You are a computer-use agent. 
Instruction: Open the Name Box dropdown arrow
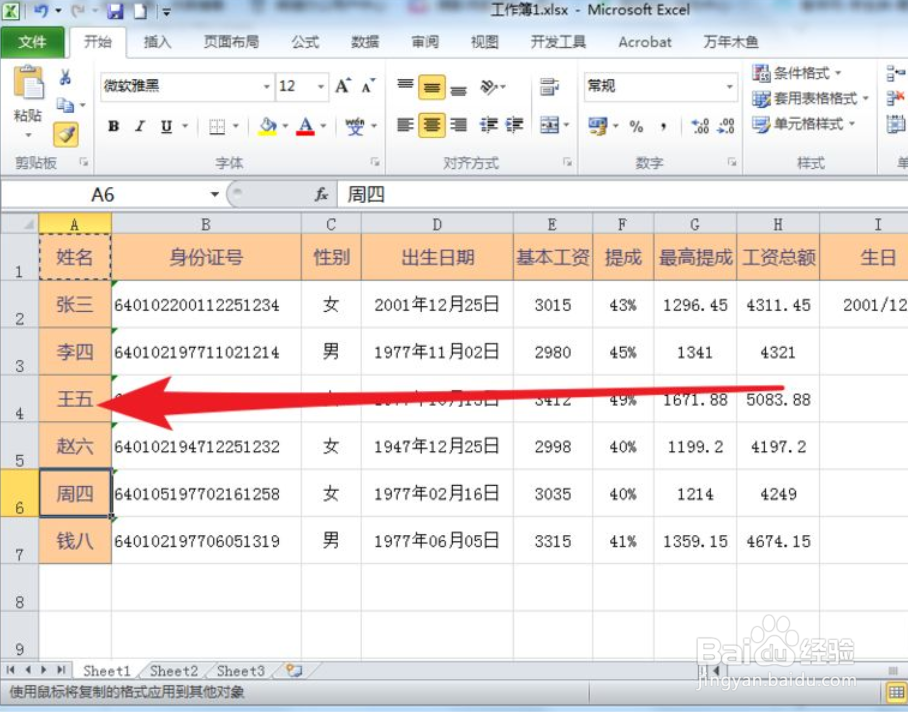214,194
